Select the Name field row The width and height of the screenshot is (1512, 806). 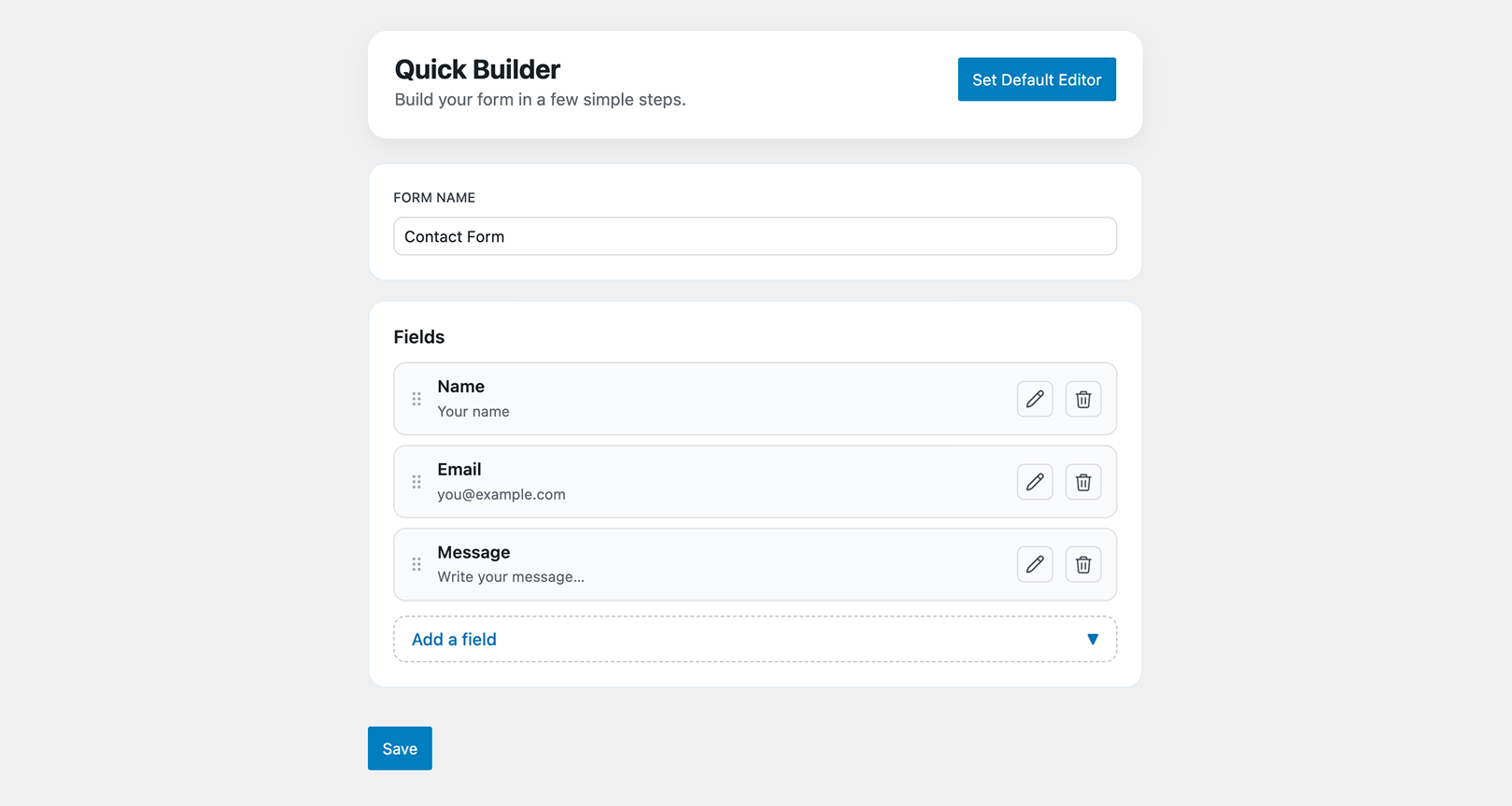point(755,399)
